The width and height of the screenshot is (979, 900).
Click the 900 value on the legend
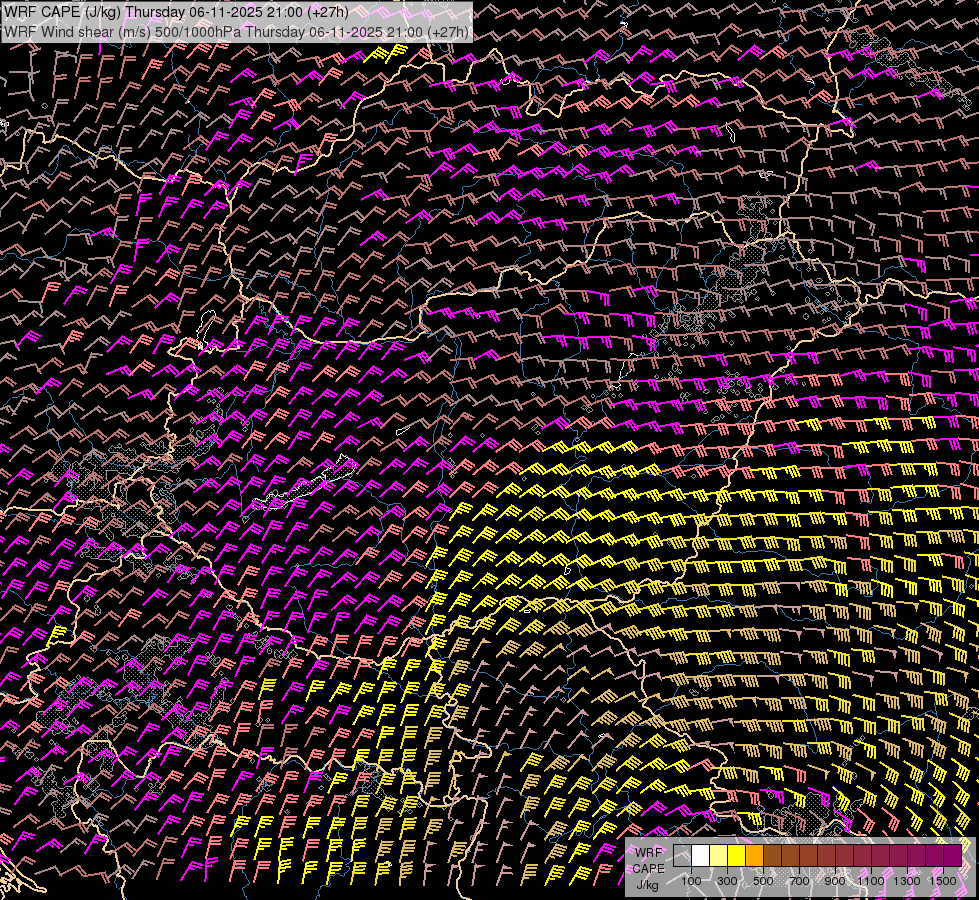pos(835,881)
